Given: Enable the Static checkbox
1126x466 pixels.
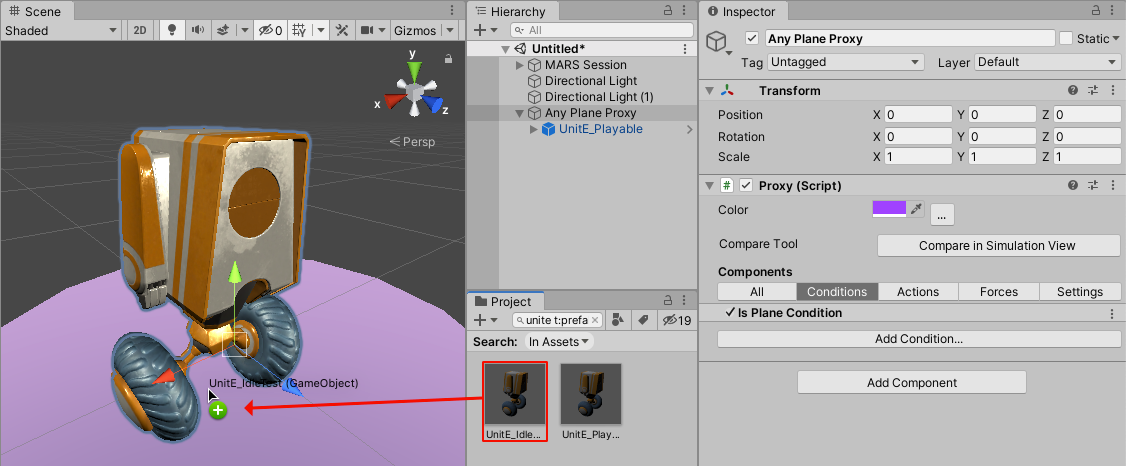Looking at the screenshot, I should click(1066, 39).
